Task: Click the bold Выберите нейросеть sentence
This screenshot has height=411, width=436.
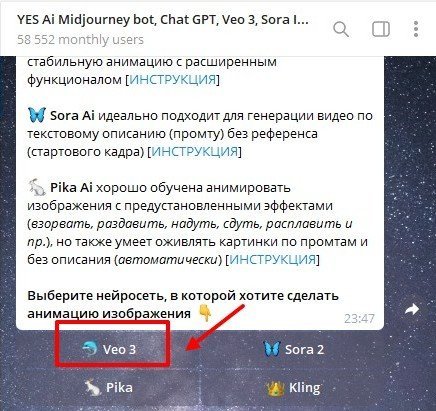Action: [183, 305]
